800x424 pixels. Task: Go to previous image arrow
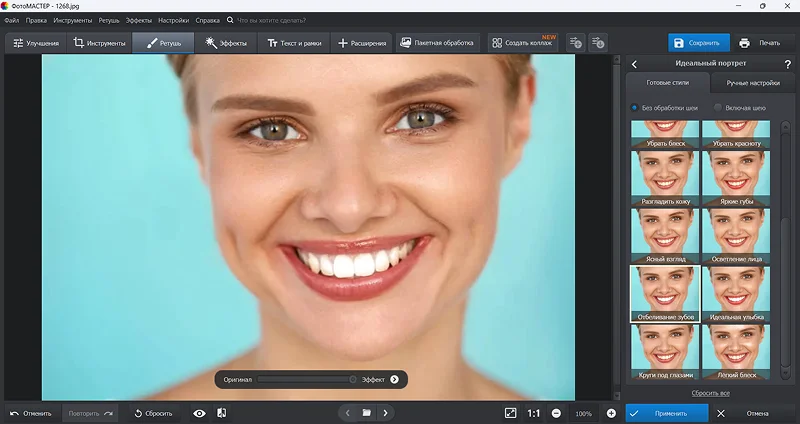click(x=347, y=413)
